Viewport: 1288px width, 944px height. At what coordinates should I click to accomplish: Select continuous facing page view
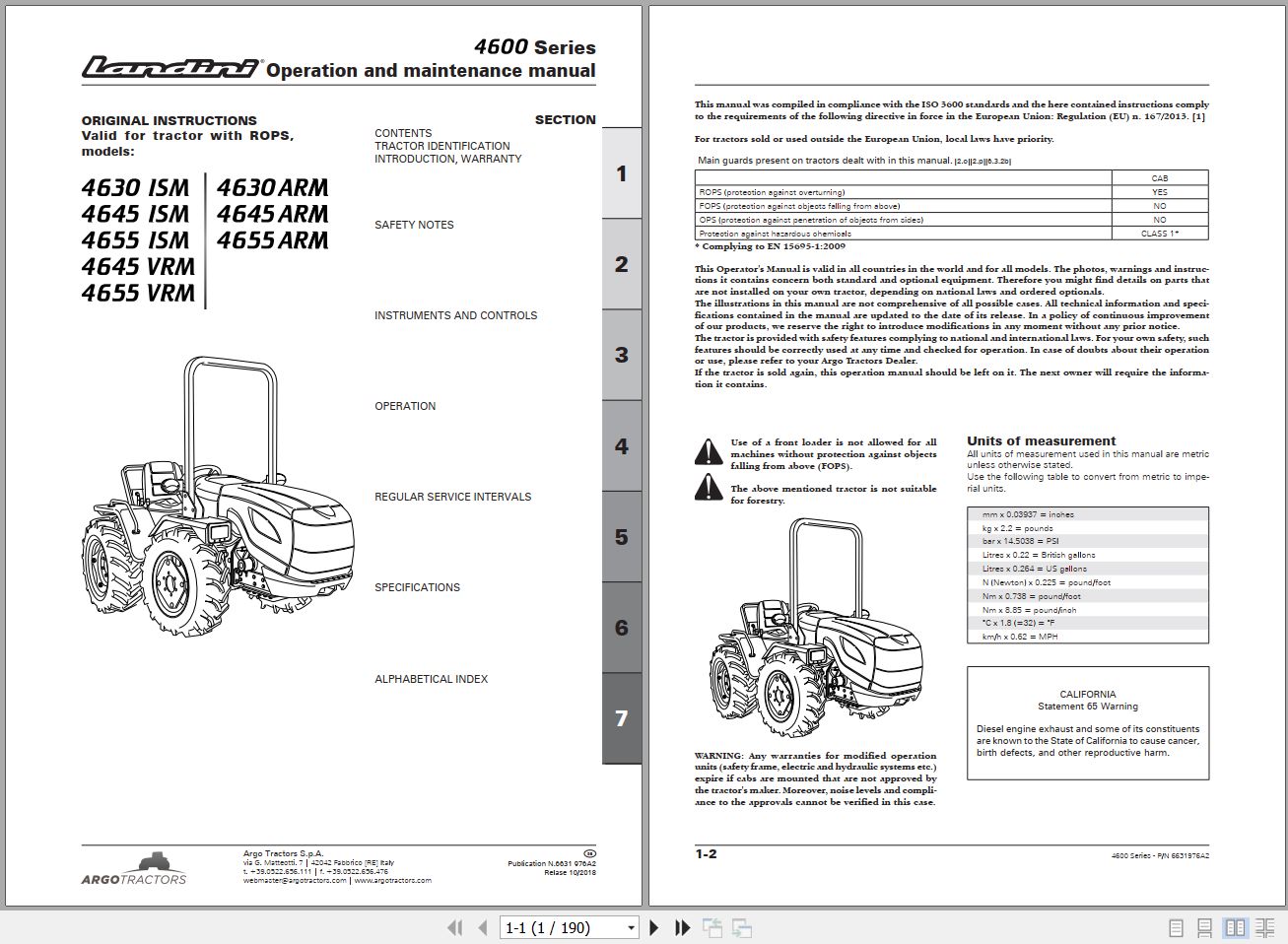tap(1264, 927)
